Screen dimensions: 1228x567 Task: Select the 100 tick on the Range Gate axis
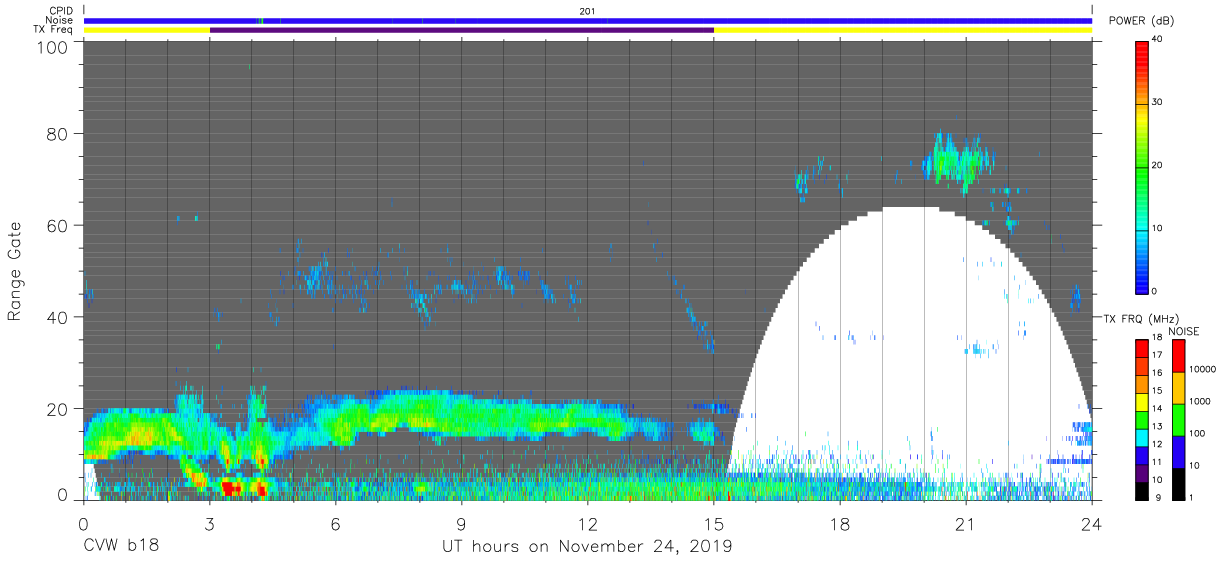51,47
